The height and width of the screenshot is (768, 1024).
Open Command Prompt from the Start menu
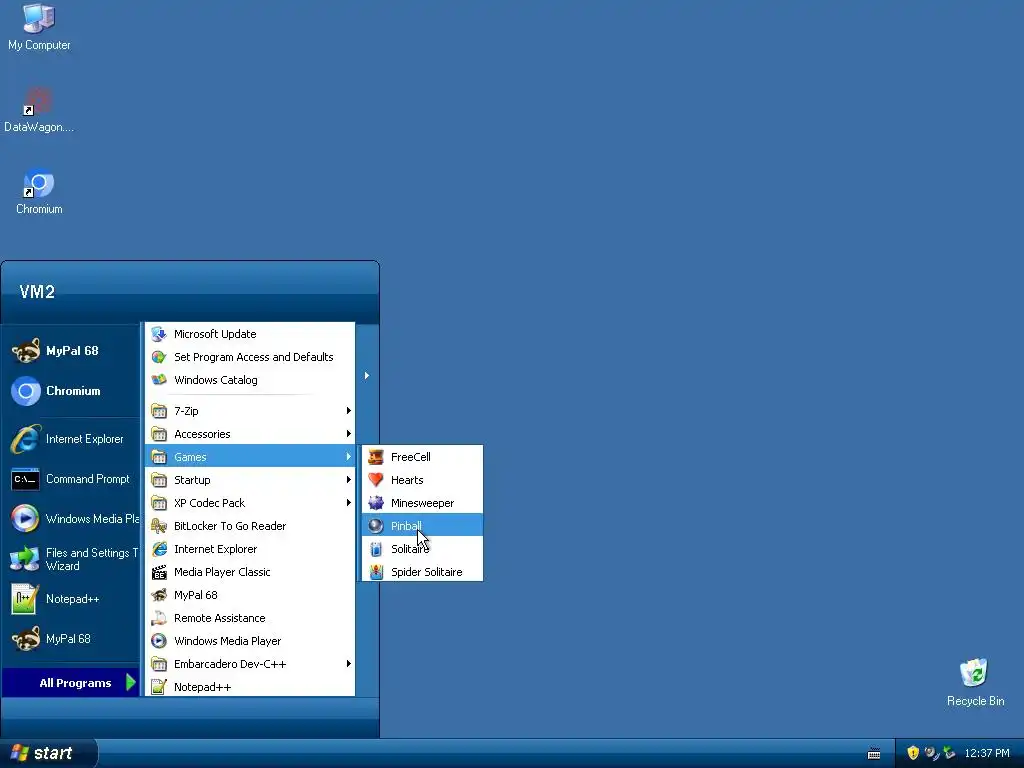click(72, 479)
